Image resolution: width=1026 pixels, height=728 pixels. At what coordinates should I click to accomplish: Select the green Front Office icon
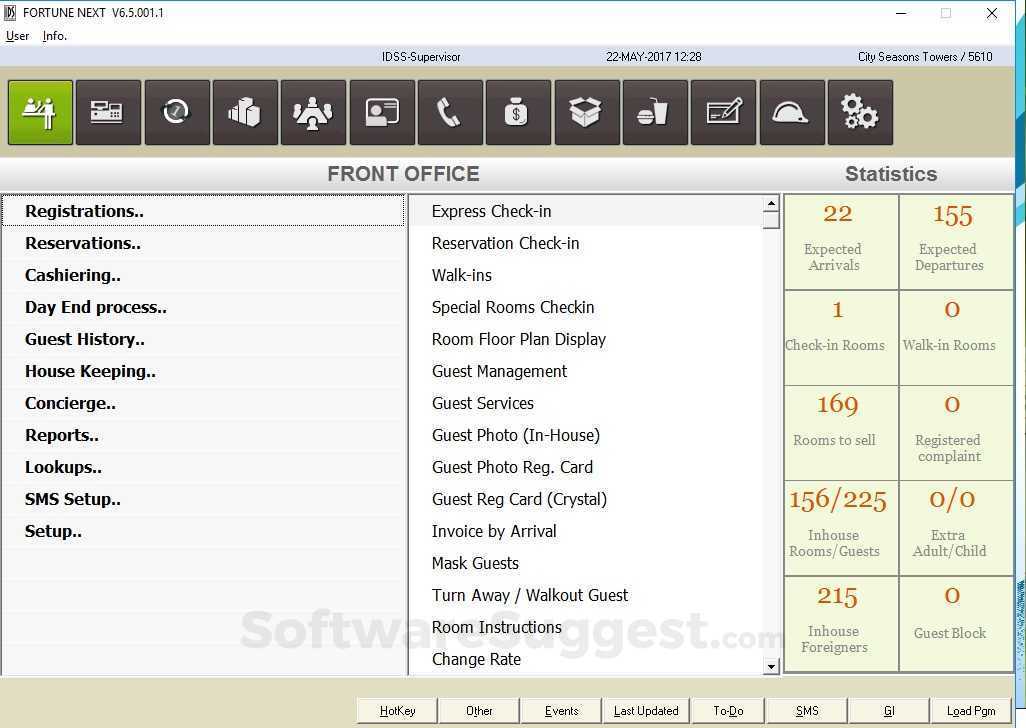coord(40,112)
